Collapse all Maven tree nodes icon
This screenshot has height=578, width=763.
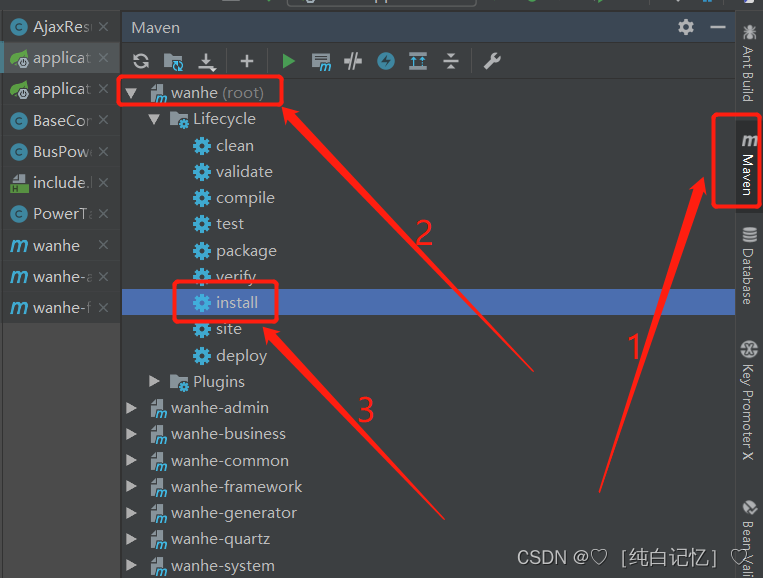(451, 61)
